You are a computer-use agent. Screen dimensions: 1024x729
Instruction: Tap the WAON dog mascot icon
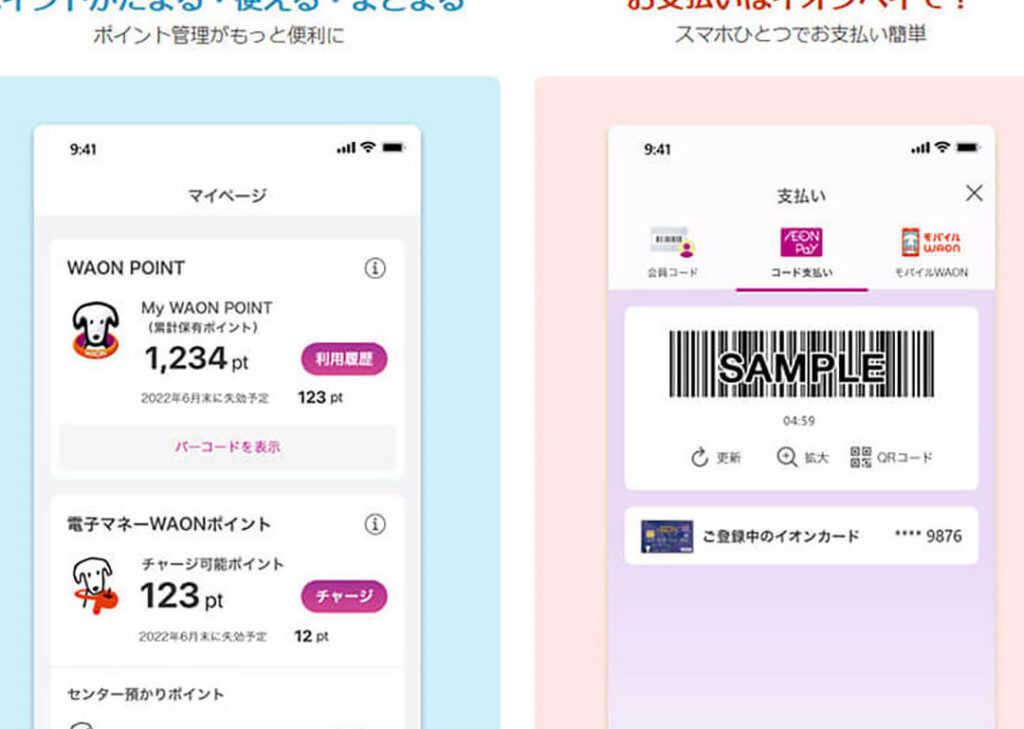pos(95,331)
